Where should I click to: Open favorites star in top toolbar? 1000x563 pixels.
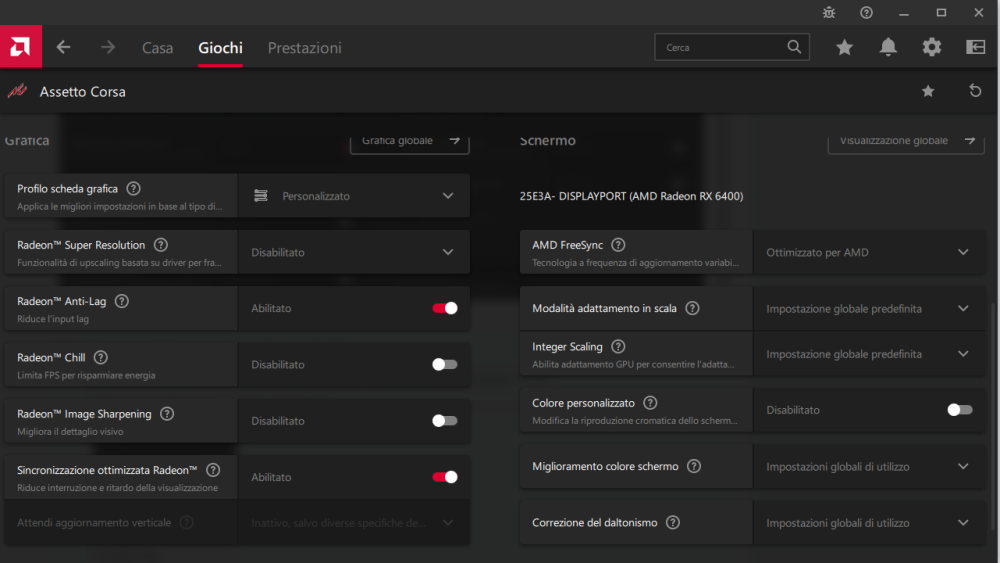click(844, 47)
